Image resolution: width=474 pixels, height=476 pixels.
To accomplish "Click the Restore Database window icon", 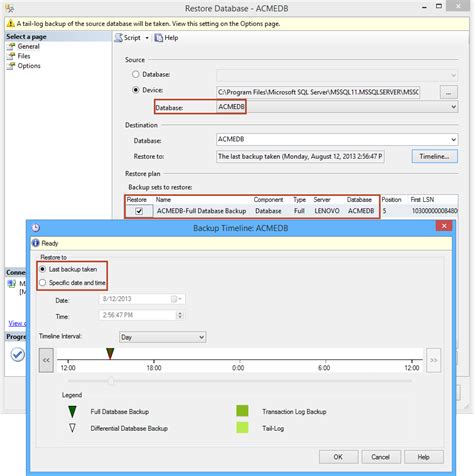I will [x=10, y=8].
